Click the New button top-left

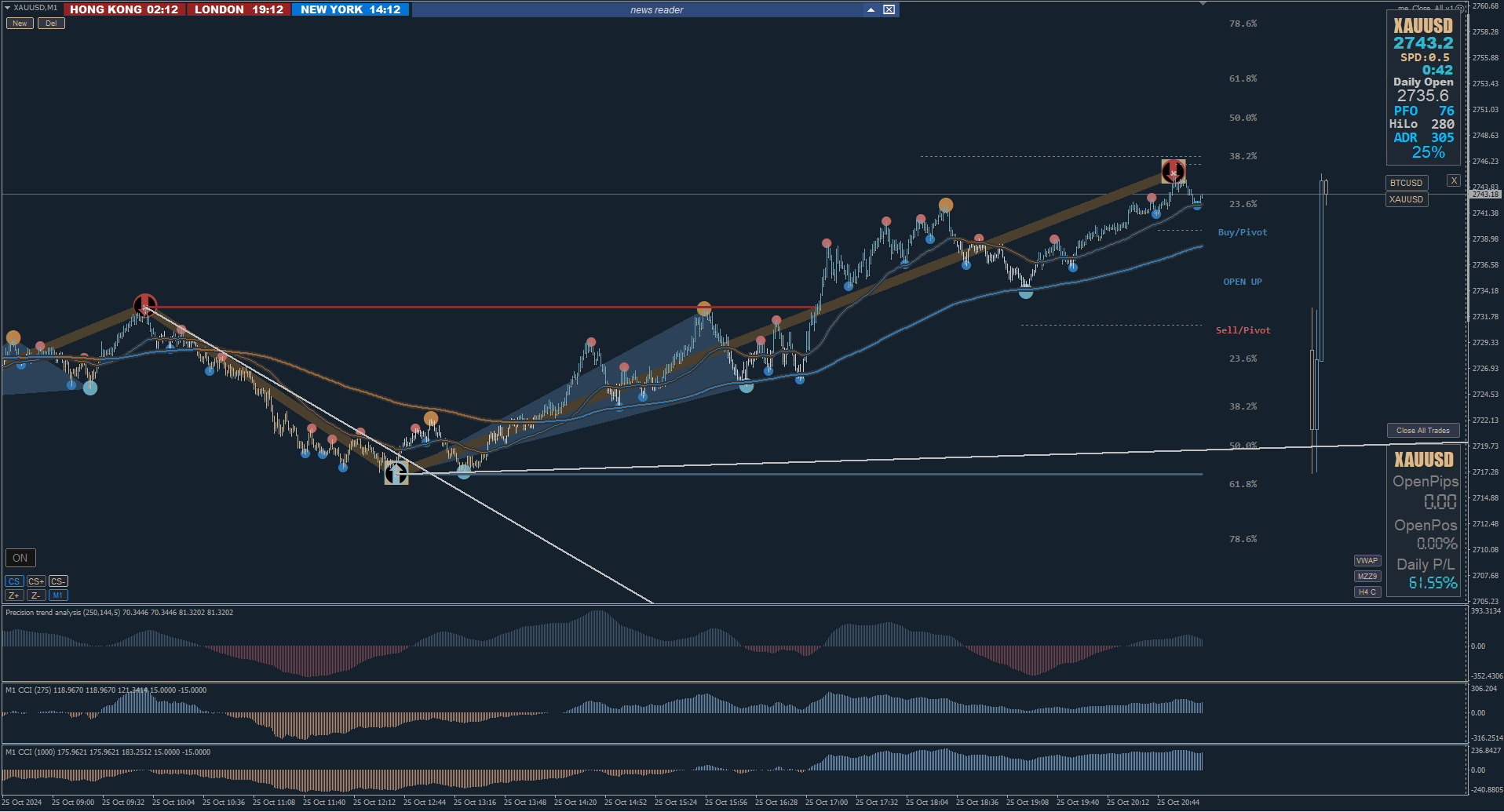[x=20, y=23]
